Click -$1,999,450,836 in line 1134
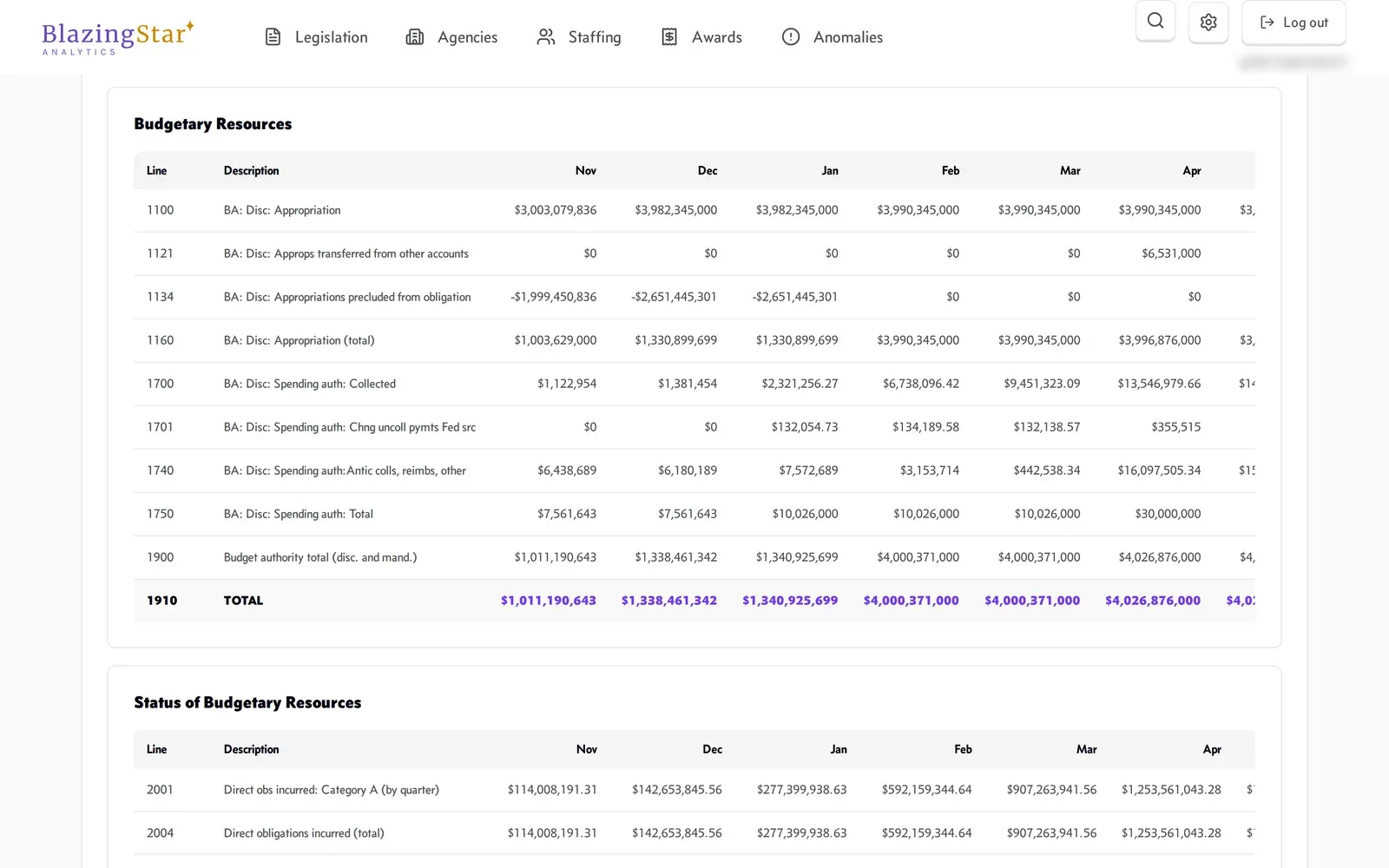This screenshot has width=1389, height=868. pyautogui.click(x=554, y=297)
